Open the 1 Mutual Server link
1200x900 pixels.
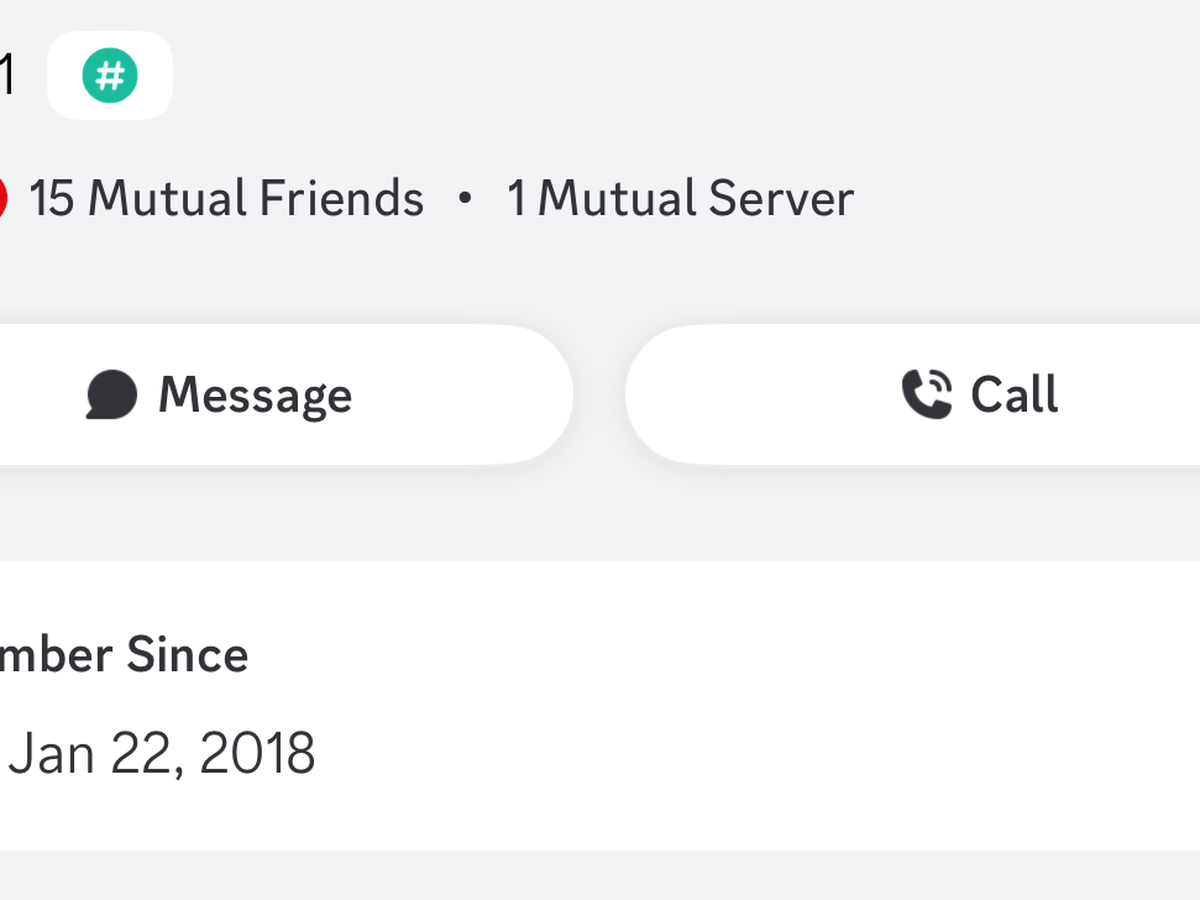pyautogui.click(x=680, y=198)
